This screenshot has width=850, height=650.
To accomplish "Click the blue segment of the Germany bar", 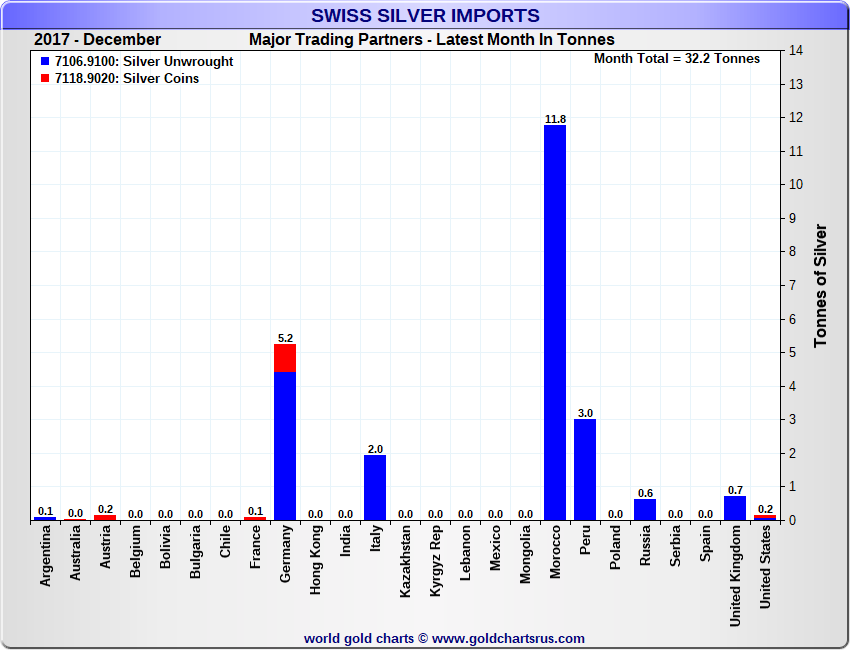I will click(285, 446).
